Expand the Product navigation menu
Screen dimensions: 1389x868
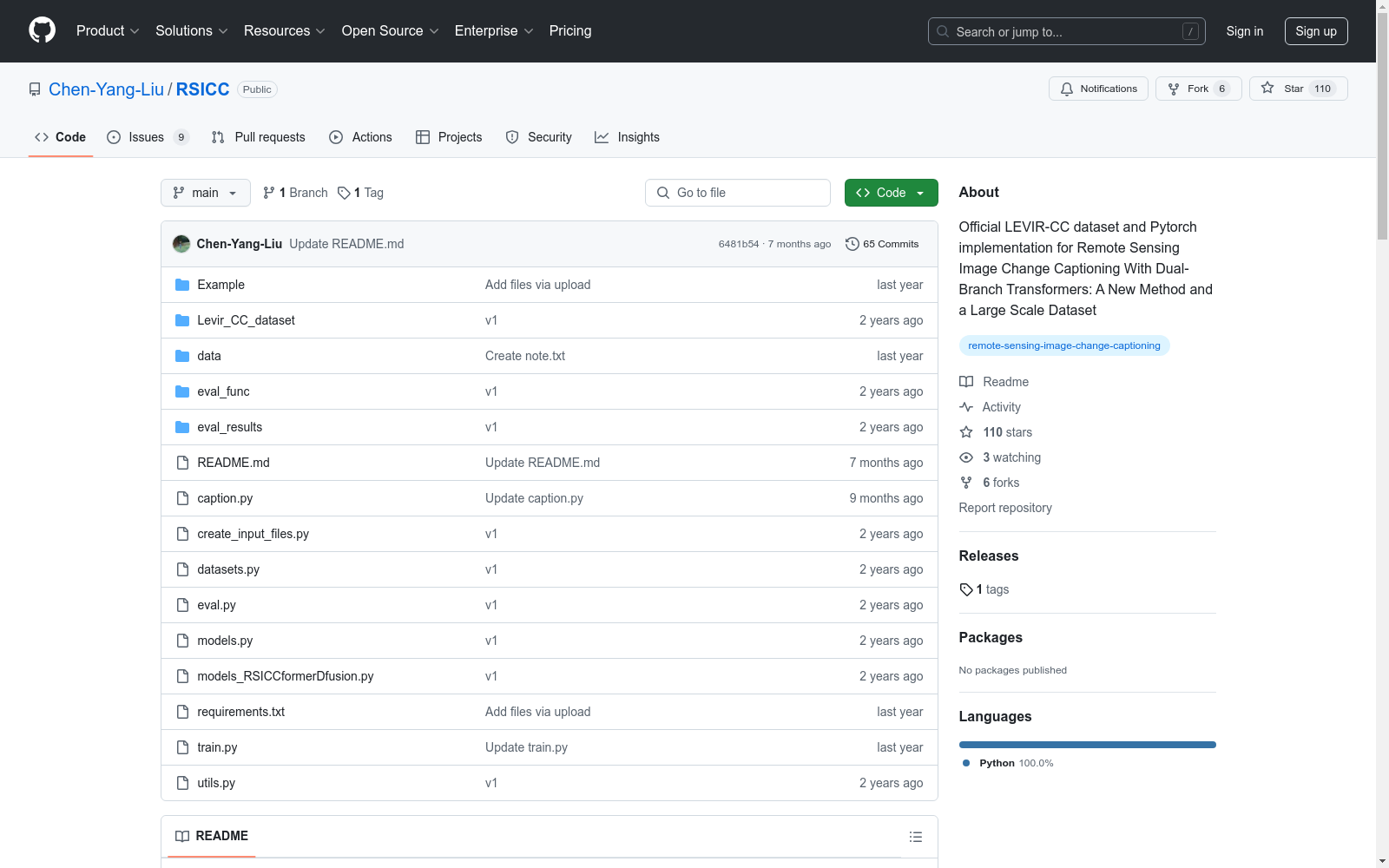108,31
